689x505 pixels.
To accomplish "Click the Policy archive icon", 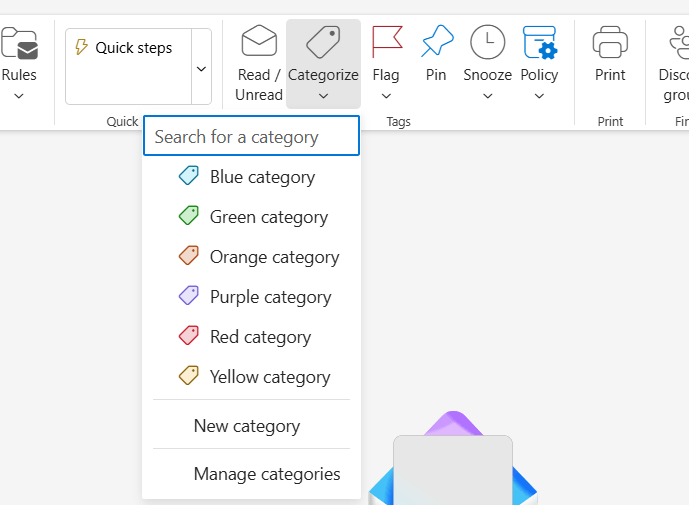I will (x=540, y=42).
